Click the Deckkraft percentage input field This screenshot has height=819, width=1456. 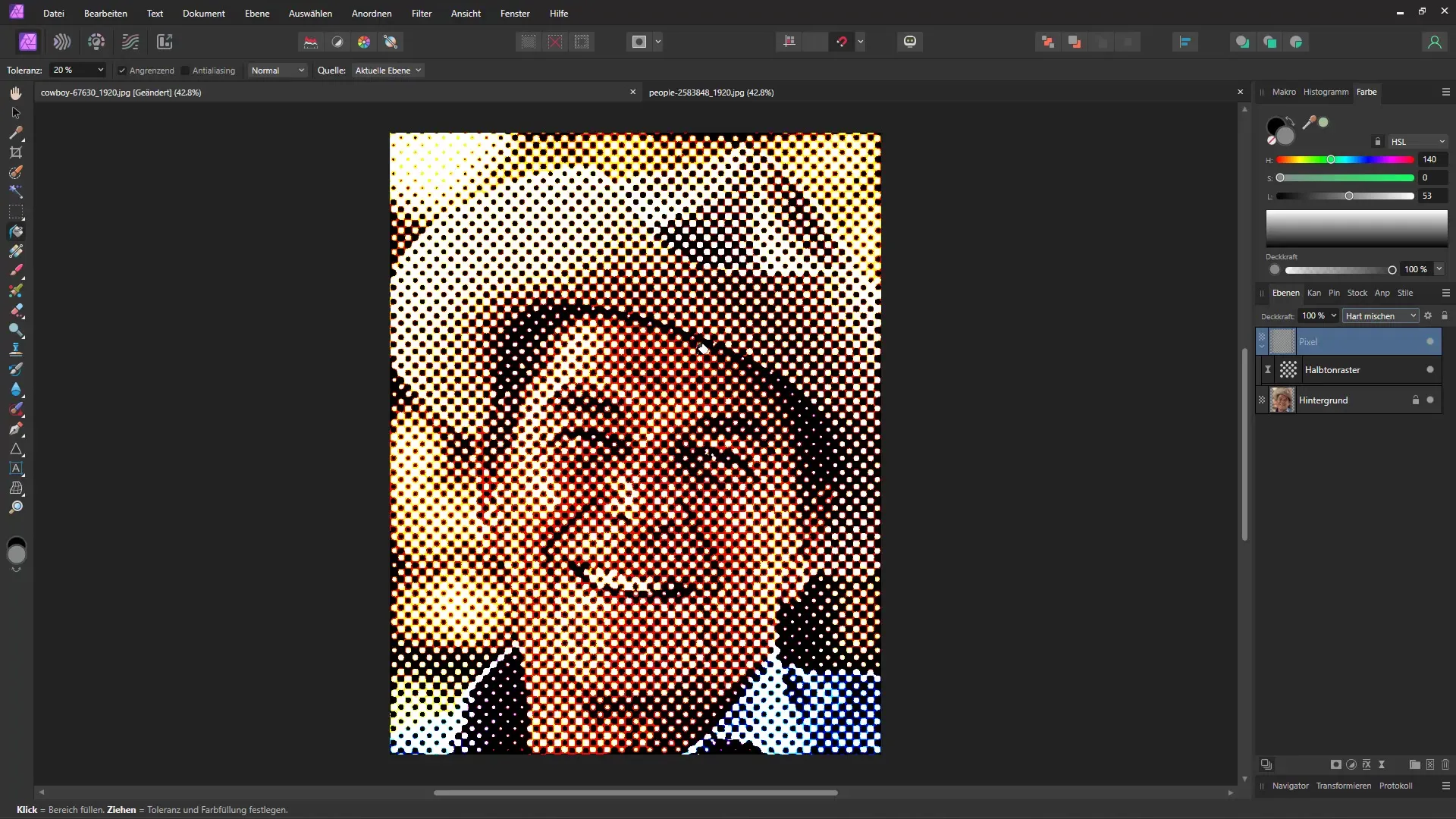pyautogui.click(x=1312, y=316)
